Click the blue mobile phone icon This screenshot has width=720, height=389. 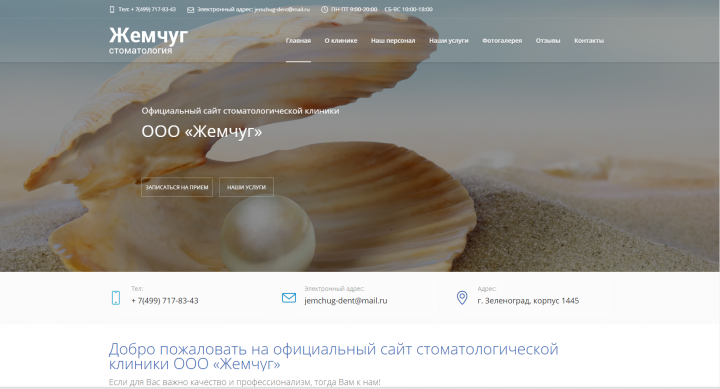(x=116, y=298)
